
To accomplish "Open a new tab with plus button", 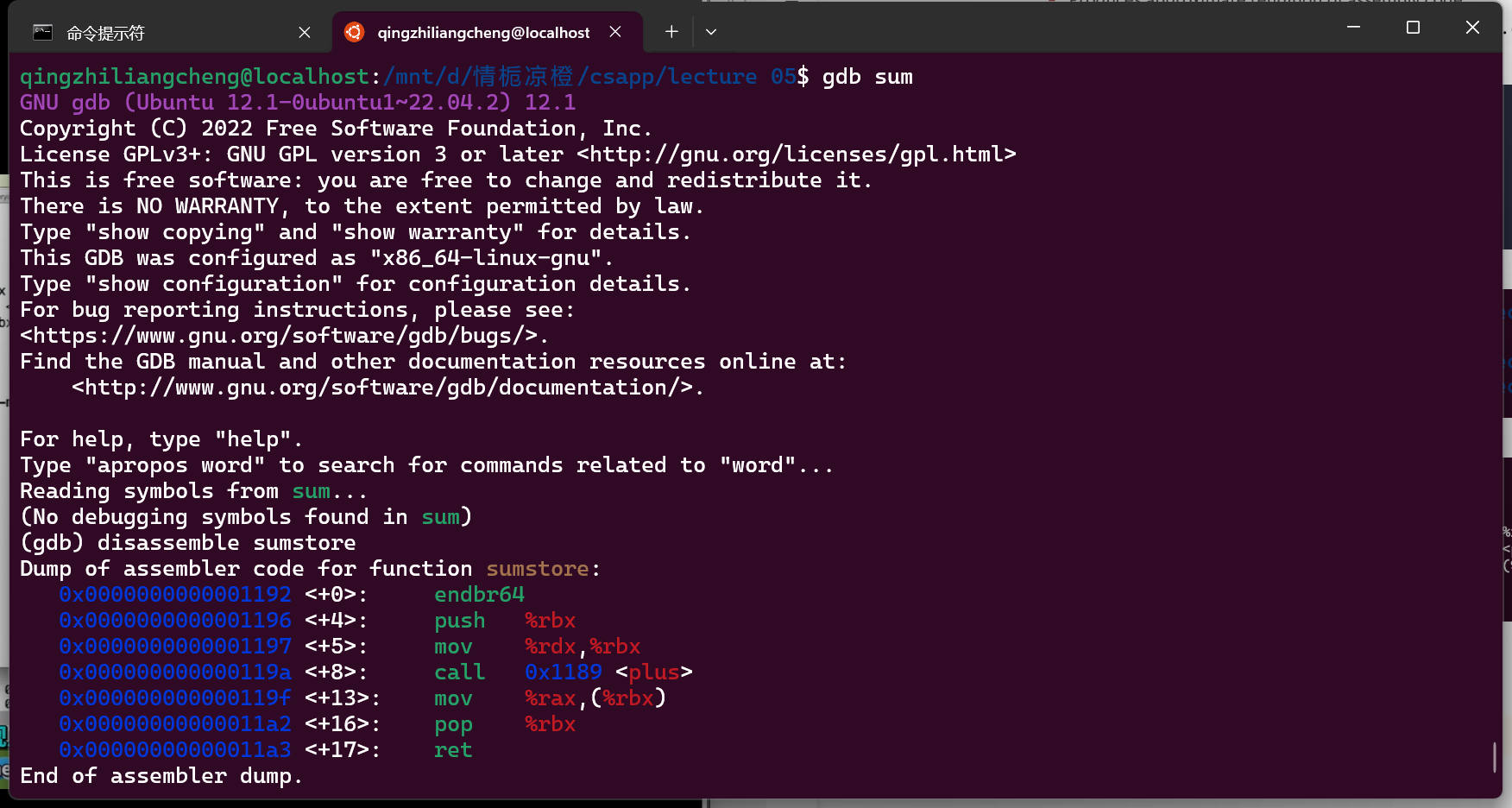I will (x=671, y=32).
